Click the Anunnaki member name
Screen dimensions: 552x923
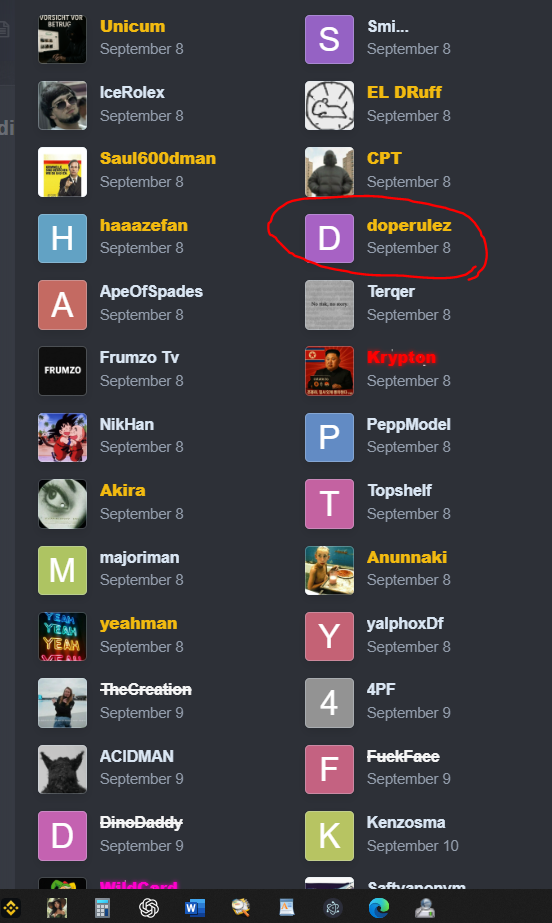click(x=407, y=557)
